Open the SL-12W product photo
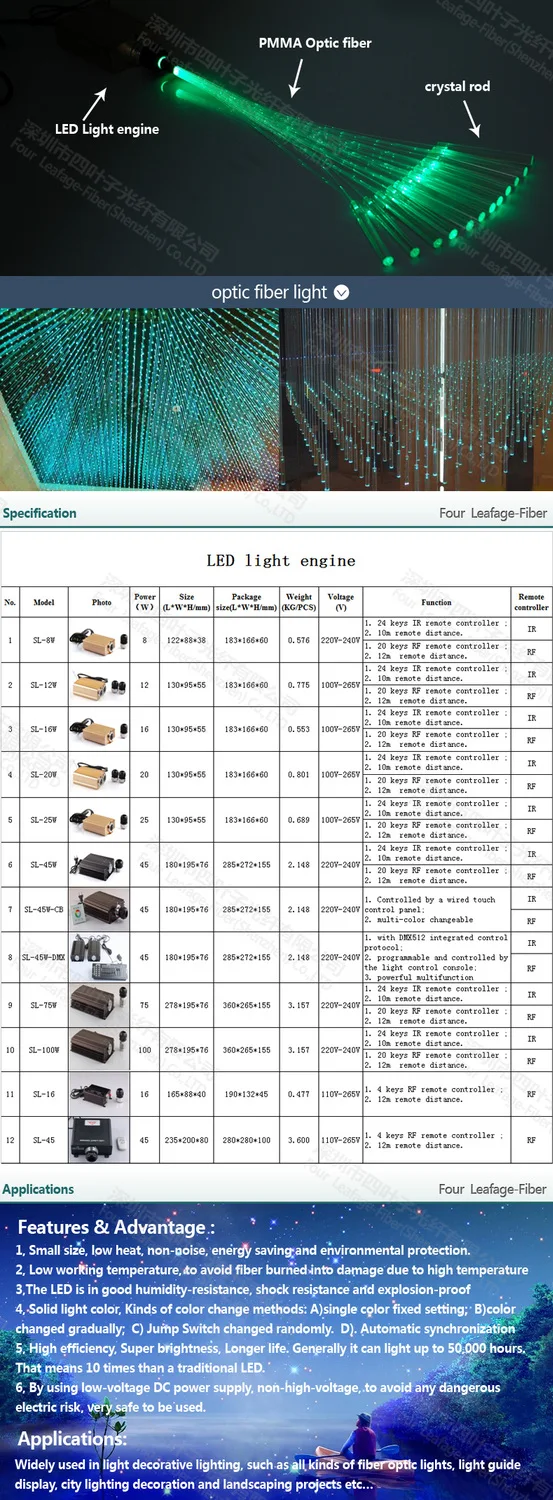The image size is (553, 1500). (x=99, y=685)
